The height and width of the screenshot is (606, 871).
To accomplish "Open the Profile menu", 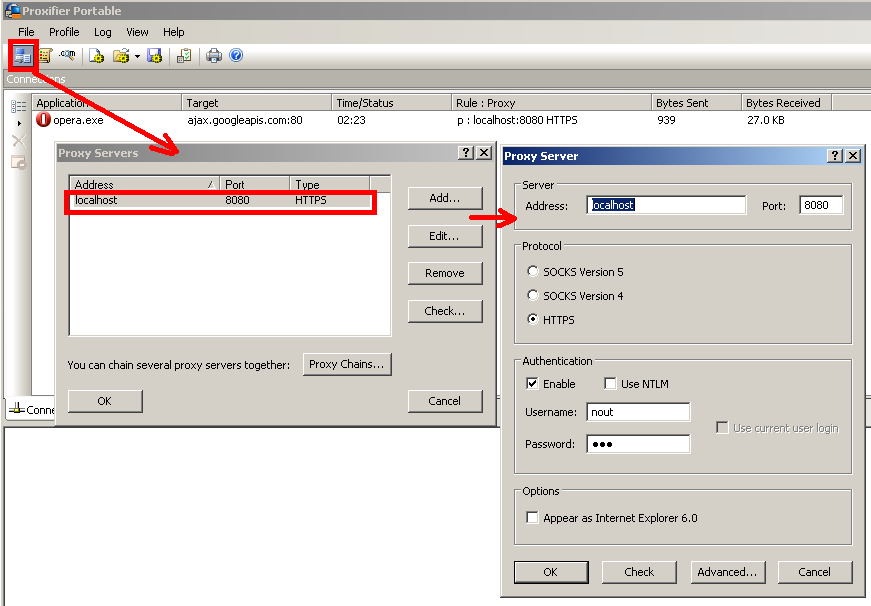I will (64, 32).
